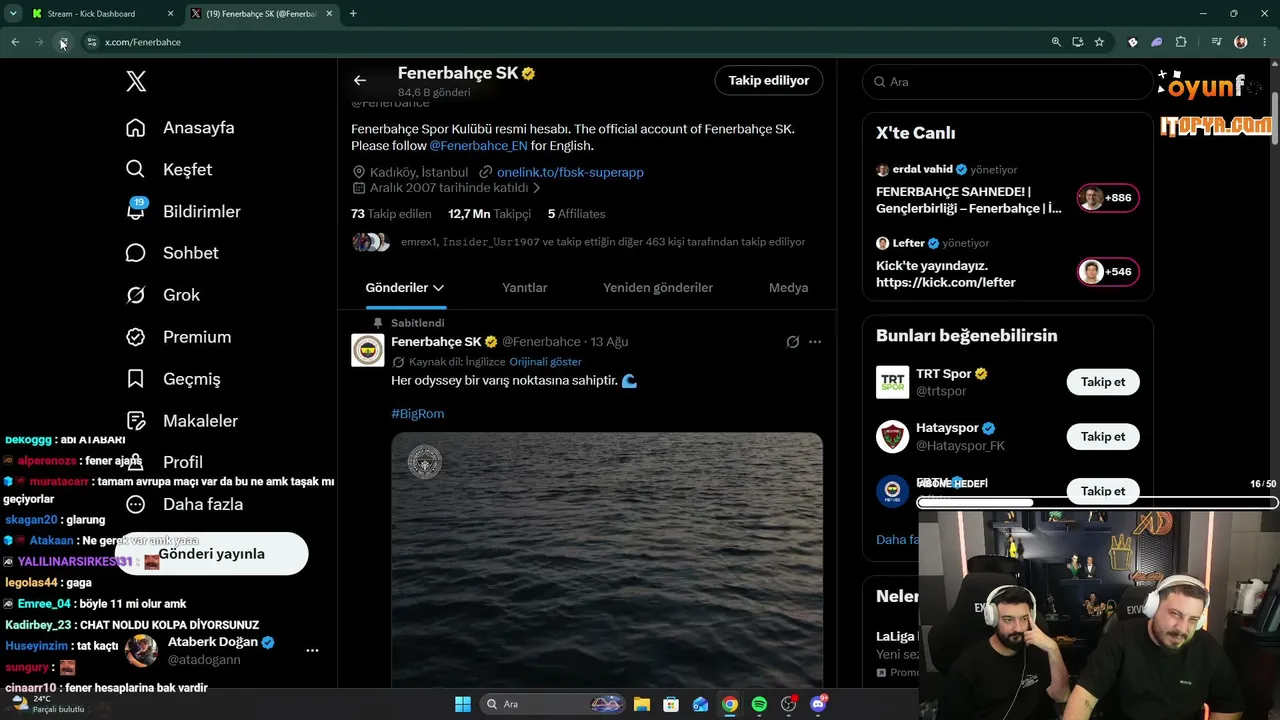
Task: Click the X search field Ara
Action: [x=1007, y=82]
